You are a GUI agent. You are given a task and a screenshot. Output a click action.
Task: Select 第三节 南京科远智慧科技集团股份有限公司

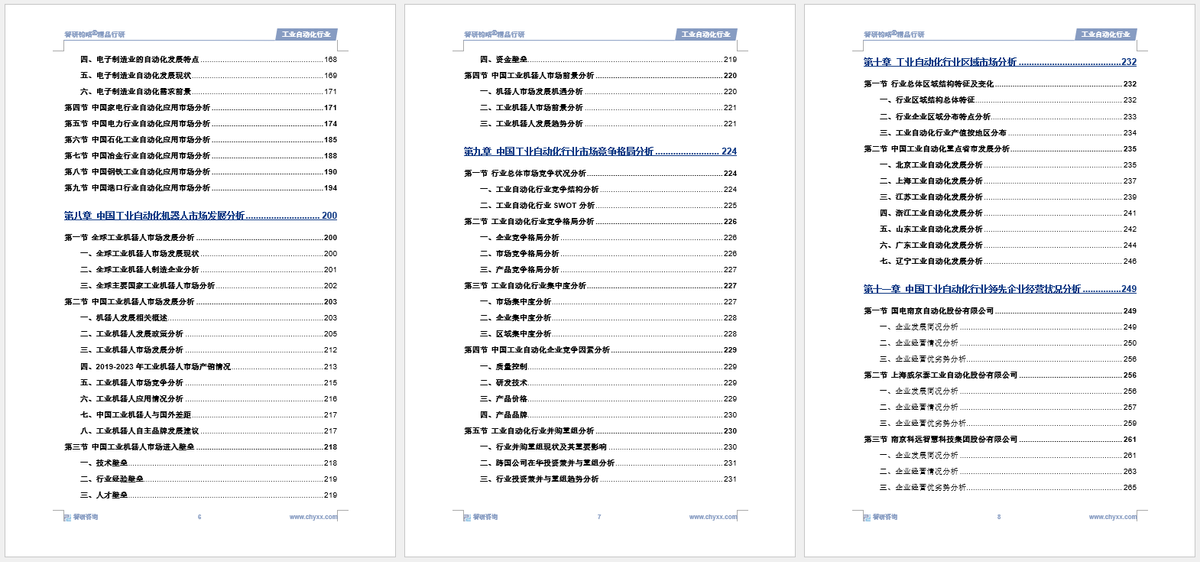(1000, 439)
